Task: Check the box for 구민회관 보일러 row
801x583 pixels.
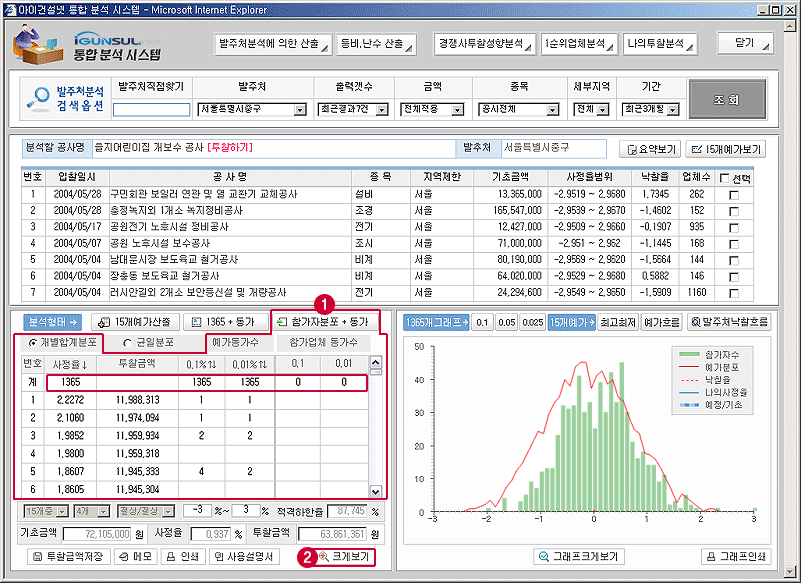Action: click(x=734, y=195)
